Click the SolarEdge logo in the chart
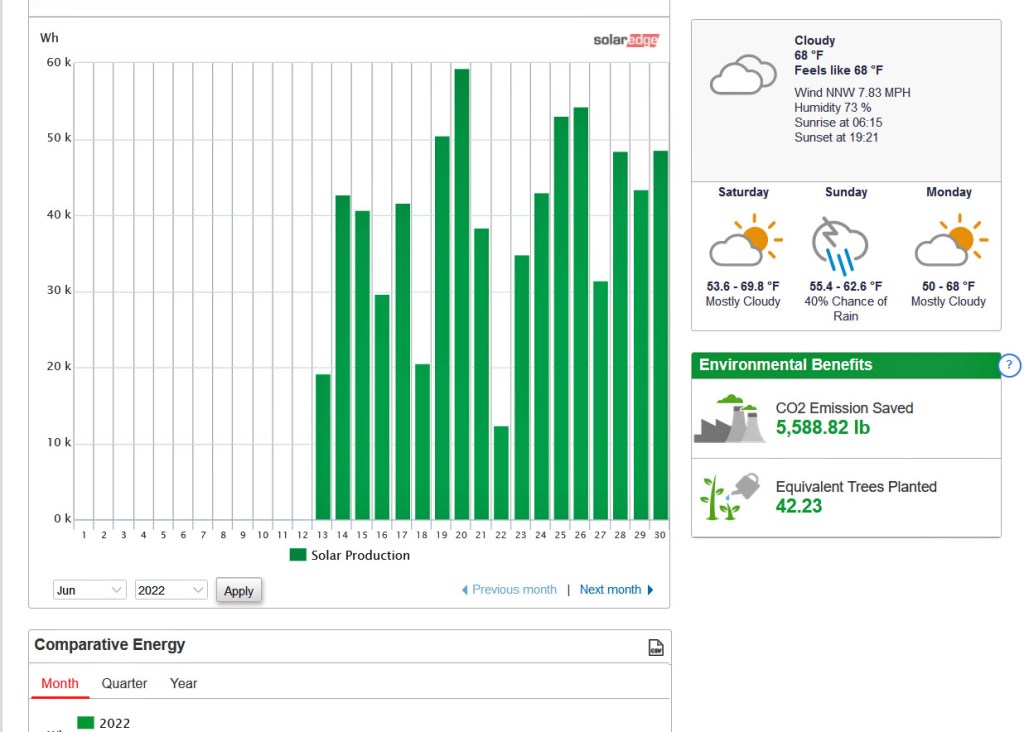 point(626,40)
